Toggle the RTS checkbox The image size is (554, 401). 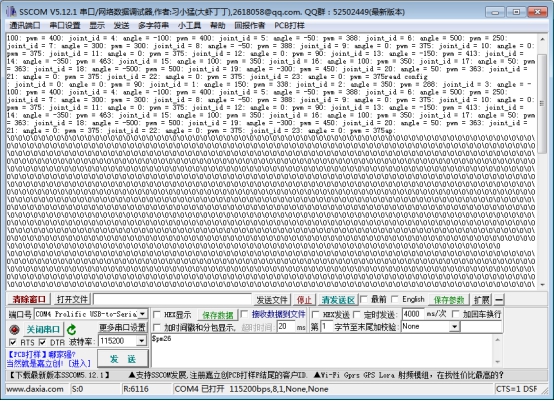13,342
